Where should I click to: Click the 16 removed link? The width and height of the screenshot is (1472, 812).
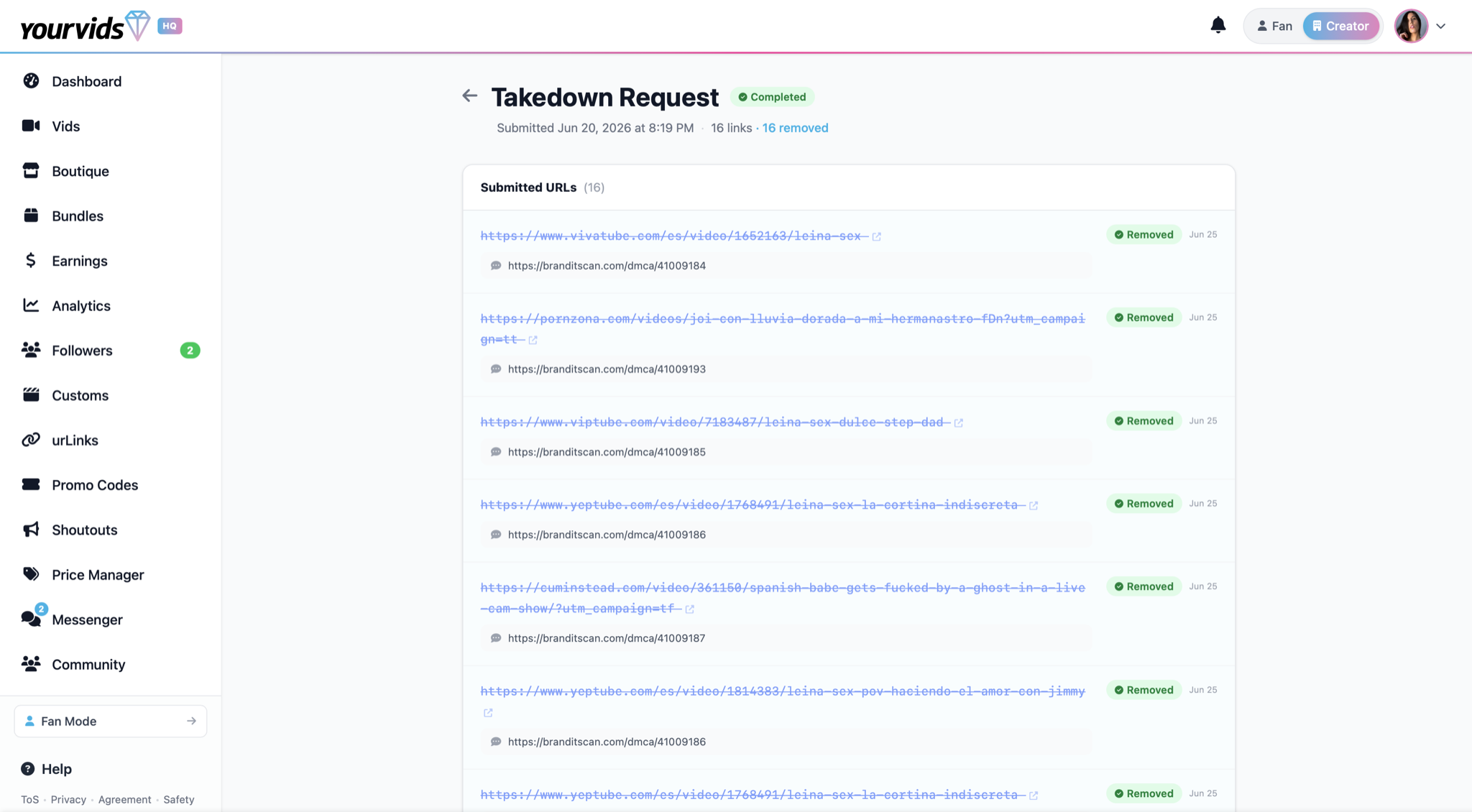pyautogui.click(x=795, y=128)
